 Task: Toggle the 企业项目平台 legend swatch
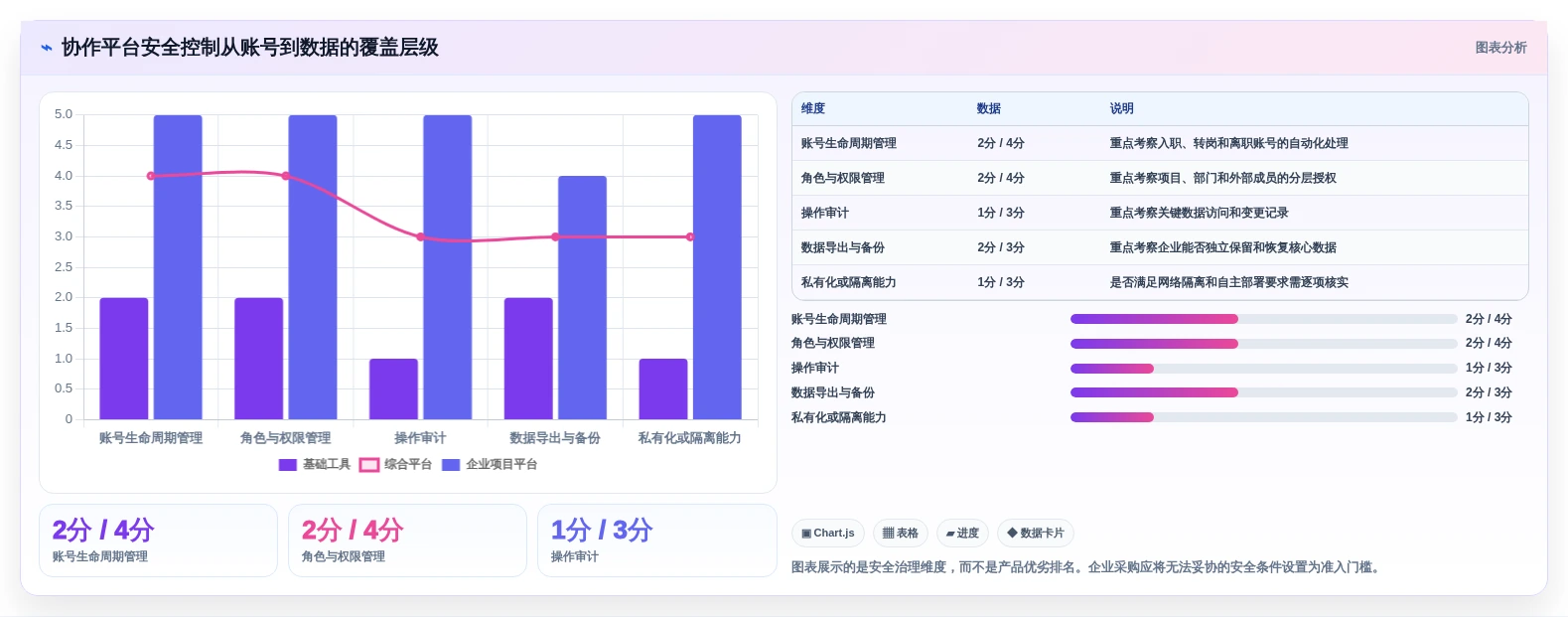[x=451, y=465]
